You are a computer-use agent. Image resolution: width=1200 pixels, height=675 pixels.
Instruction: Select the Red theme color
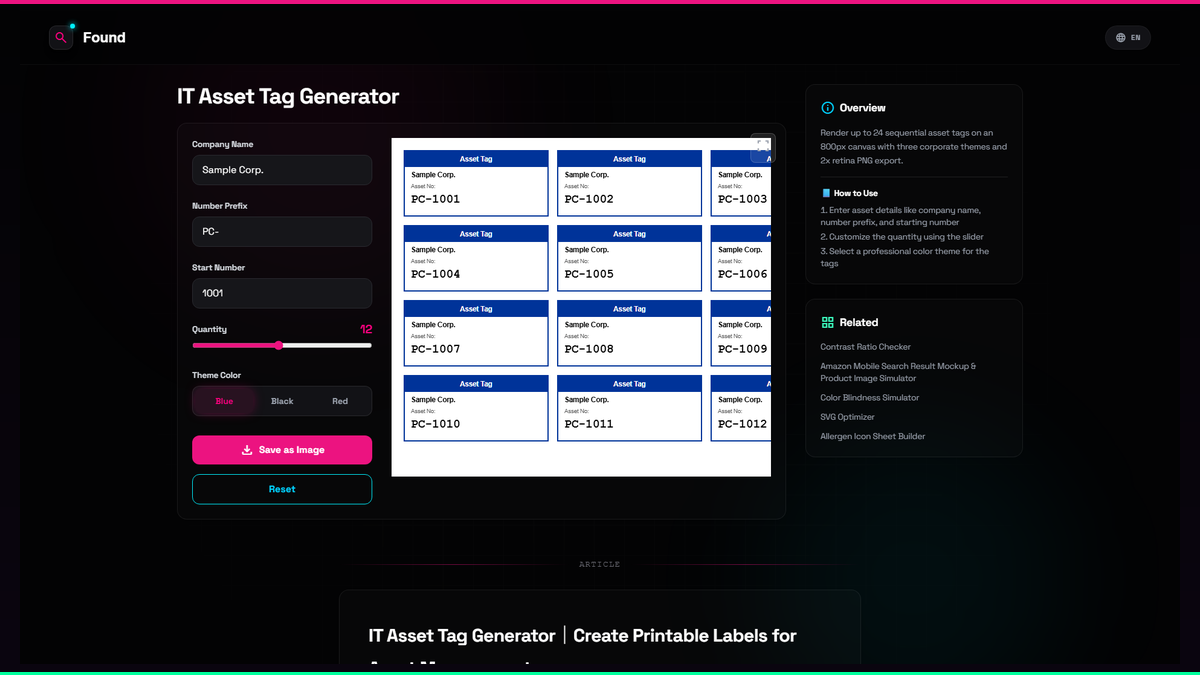(x=340, y=401)
